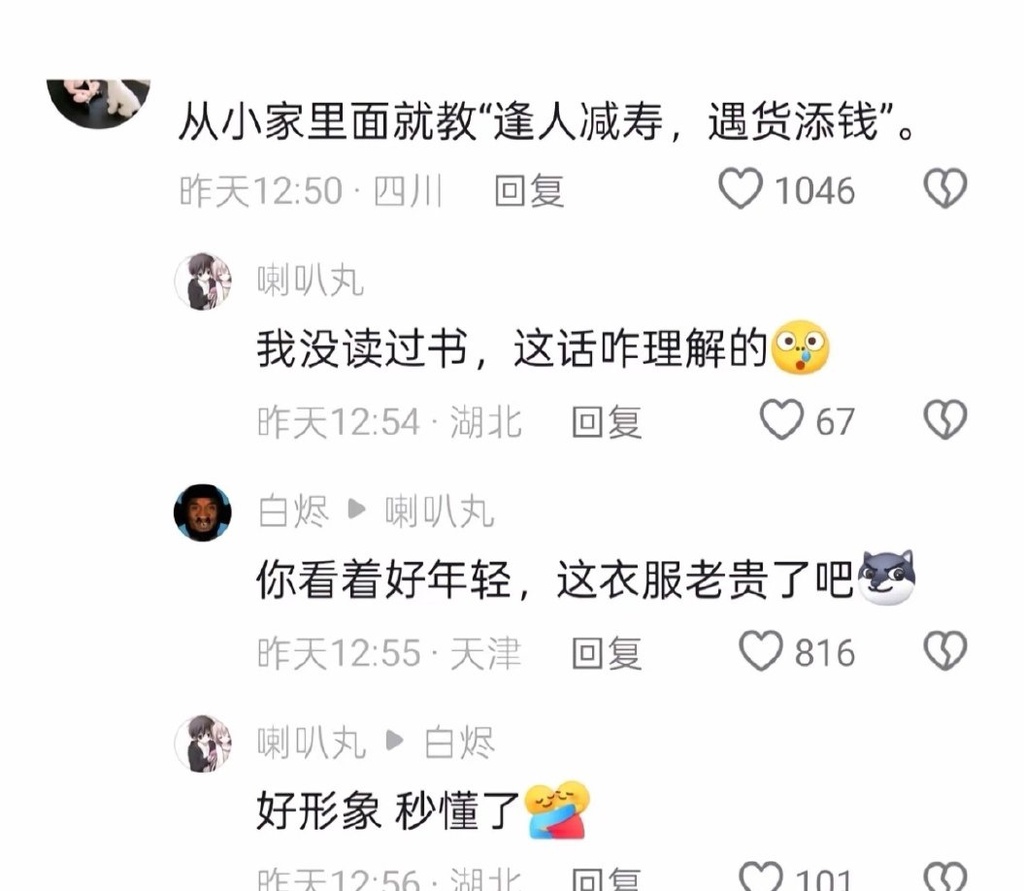Open 白烬 mention in last reply header
This screenshot has height=891, width=1024.
[460, 743]
